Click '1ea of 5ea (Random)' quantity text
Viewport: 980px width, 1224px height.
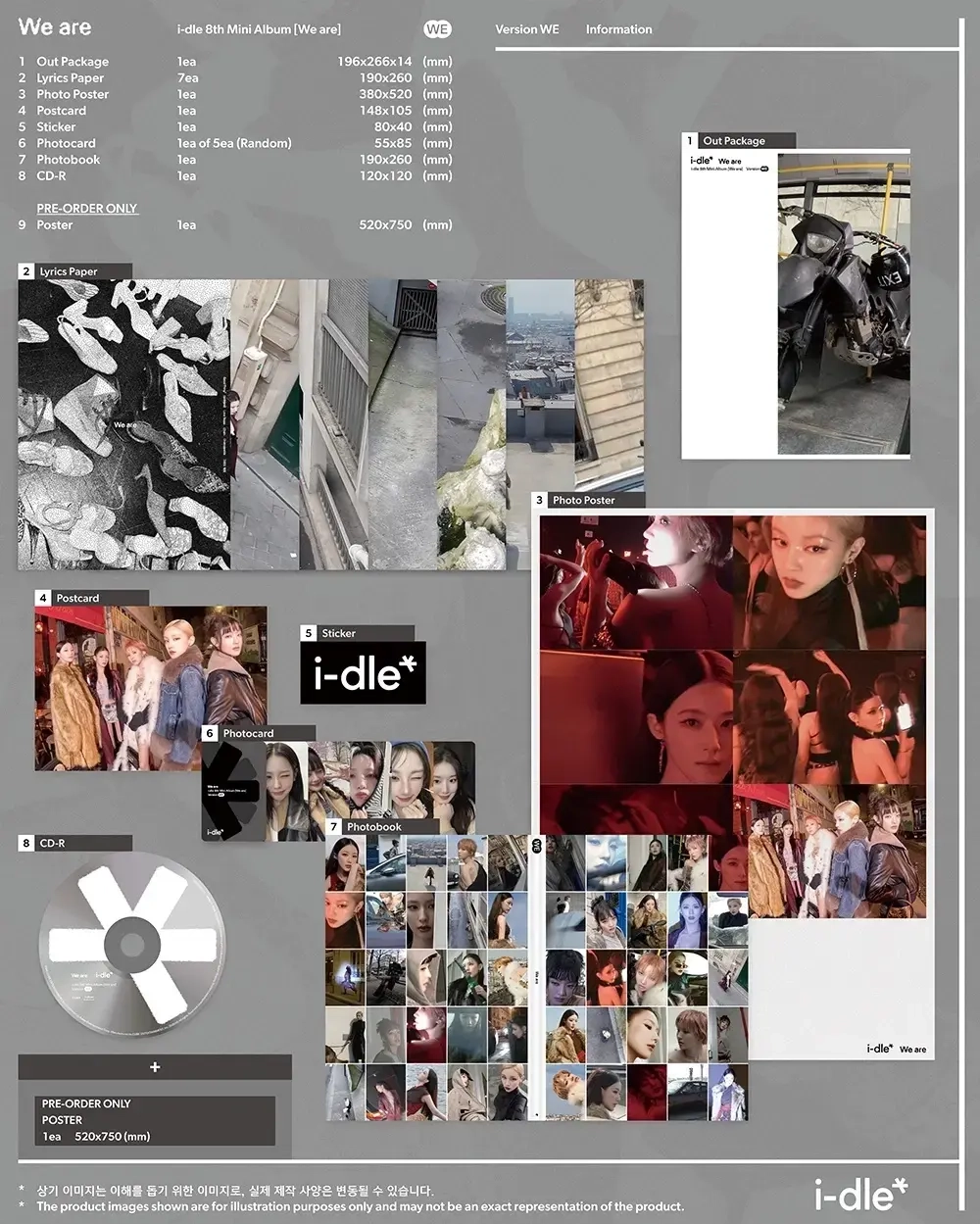pyautogui.click(x=234, y=143)
